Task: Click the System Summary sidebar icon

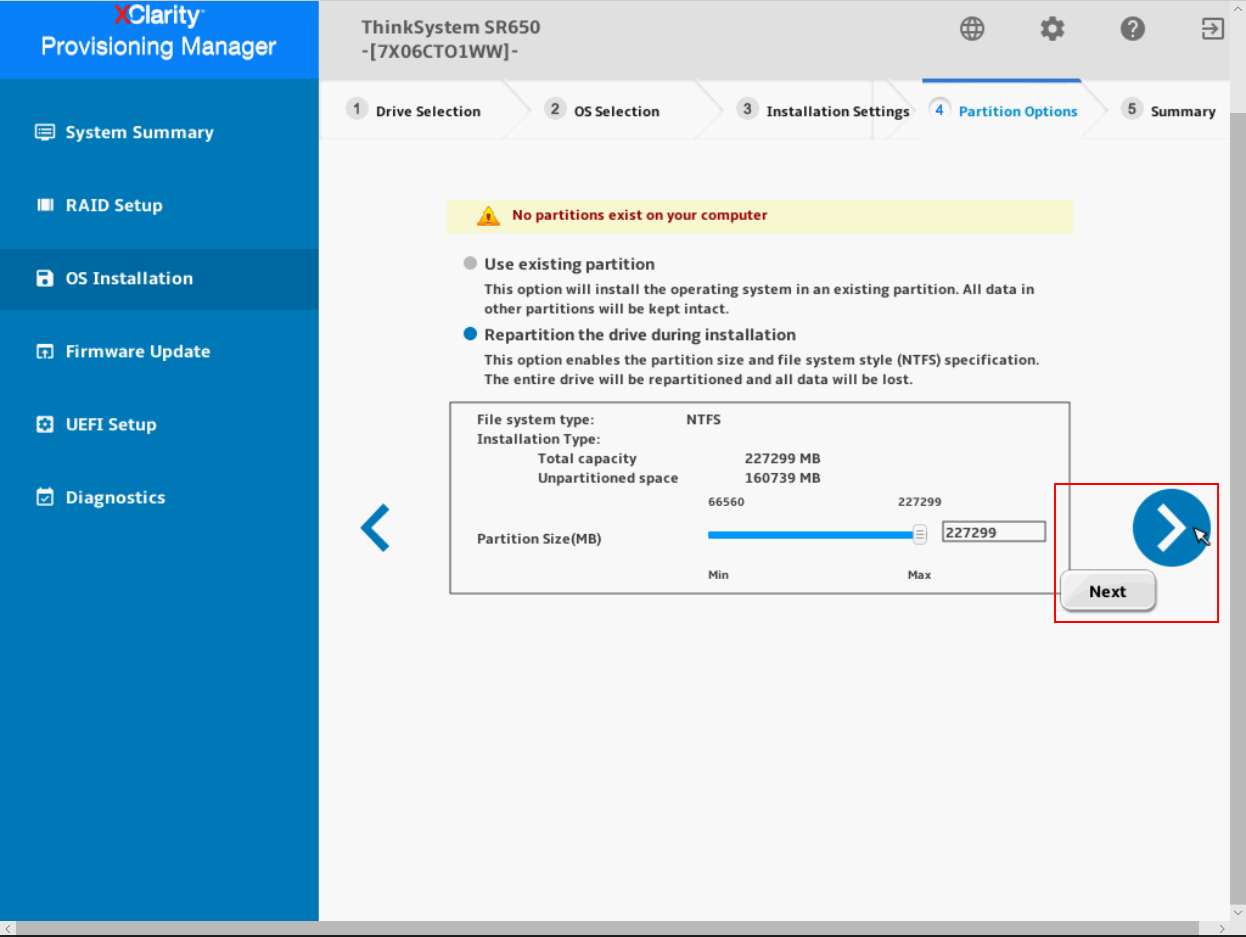Action: coord(44,132)
